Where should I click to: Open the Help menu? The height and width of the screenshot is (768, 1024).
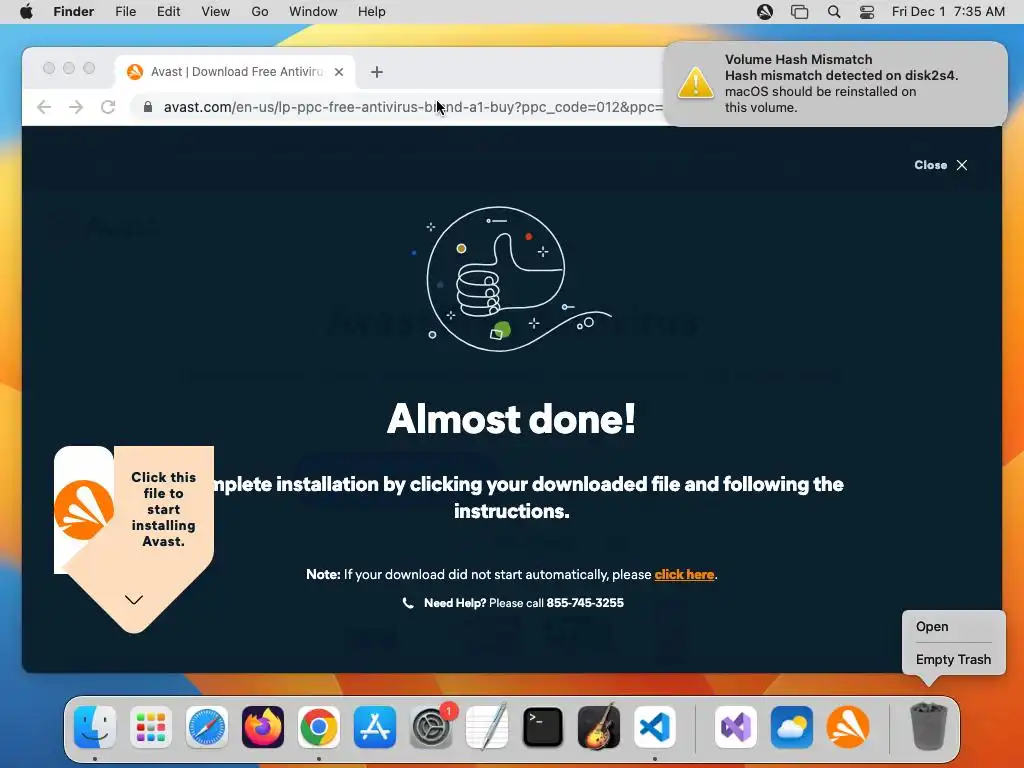(372, 12)
